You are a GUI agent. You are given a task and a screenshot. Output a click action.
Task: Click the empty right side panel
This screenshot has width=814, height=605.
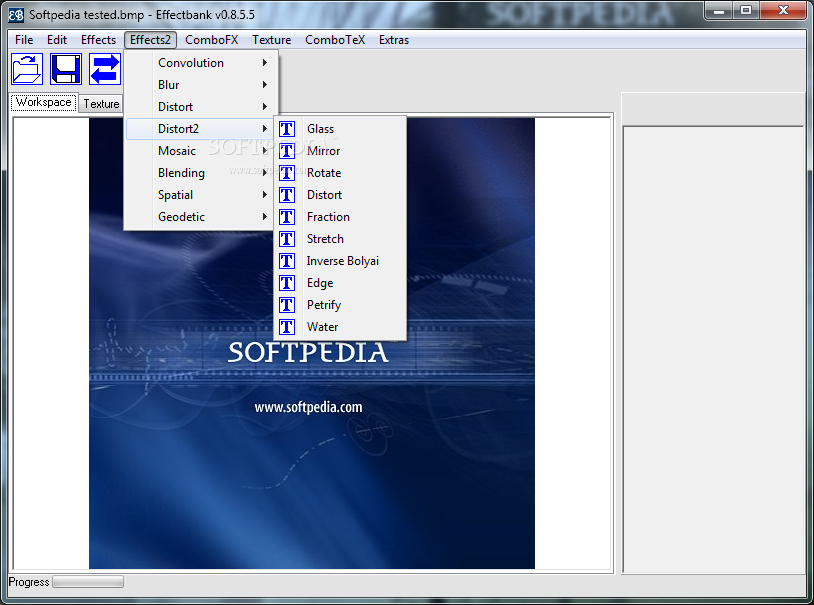point(714,349)
